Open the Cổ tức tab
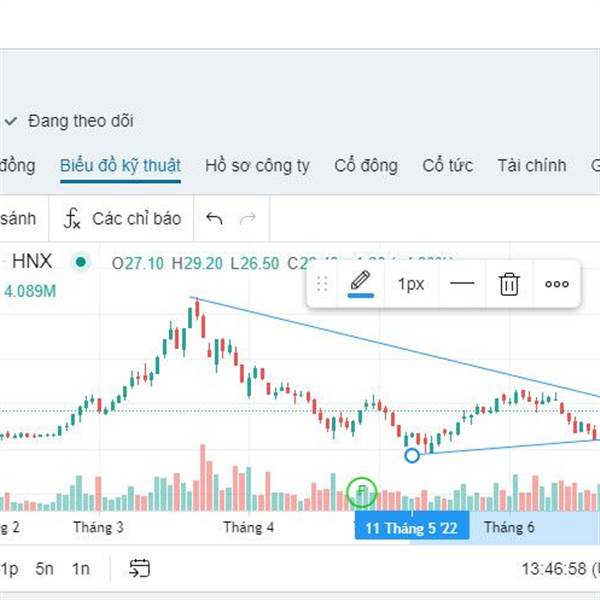 pos(447,166)
